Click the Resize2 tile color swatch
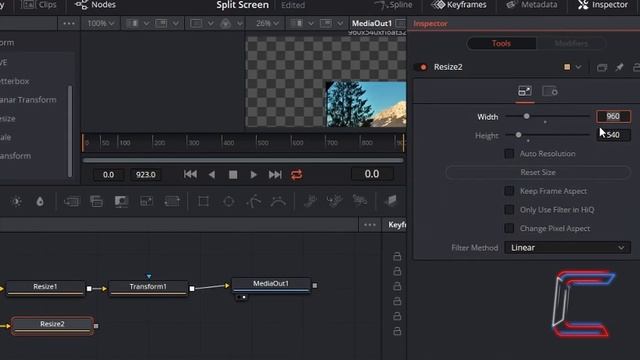The width and height of the screenshot is (640, 360). tap(567, 67)
